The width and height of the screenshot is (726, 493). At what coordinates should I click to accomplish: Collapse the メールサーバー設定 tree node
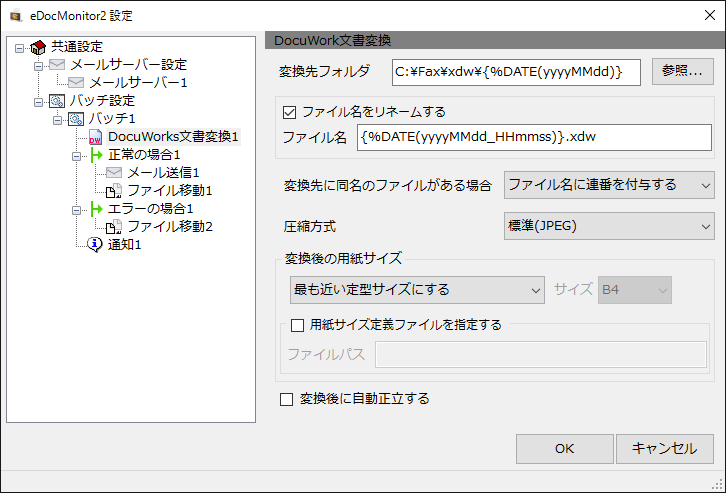click(x=38, y=66)
